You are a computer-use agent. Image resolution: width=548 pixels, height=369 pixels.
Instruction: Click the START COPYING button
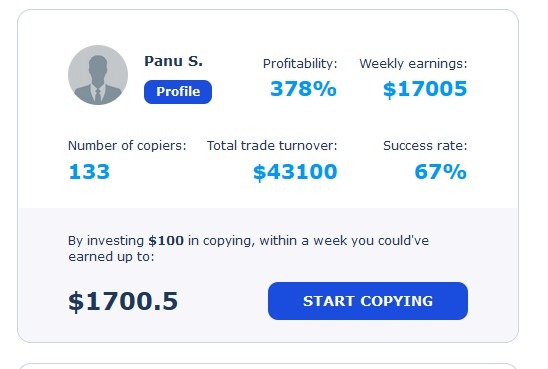click(x=368, y=301)
